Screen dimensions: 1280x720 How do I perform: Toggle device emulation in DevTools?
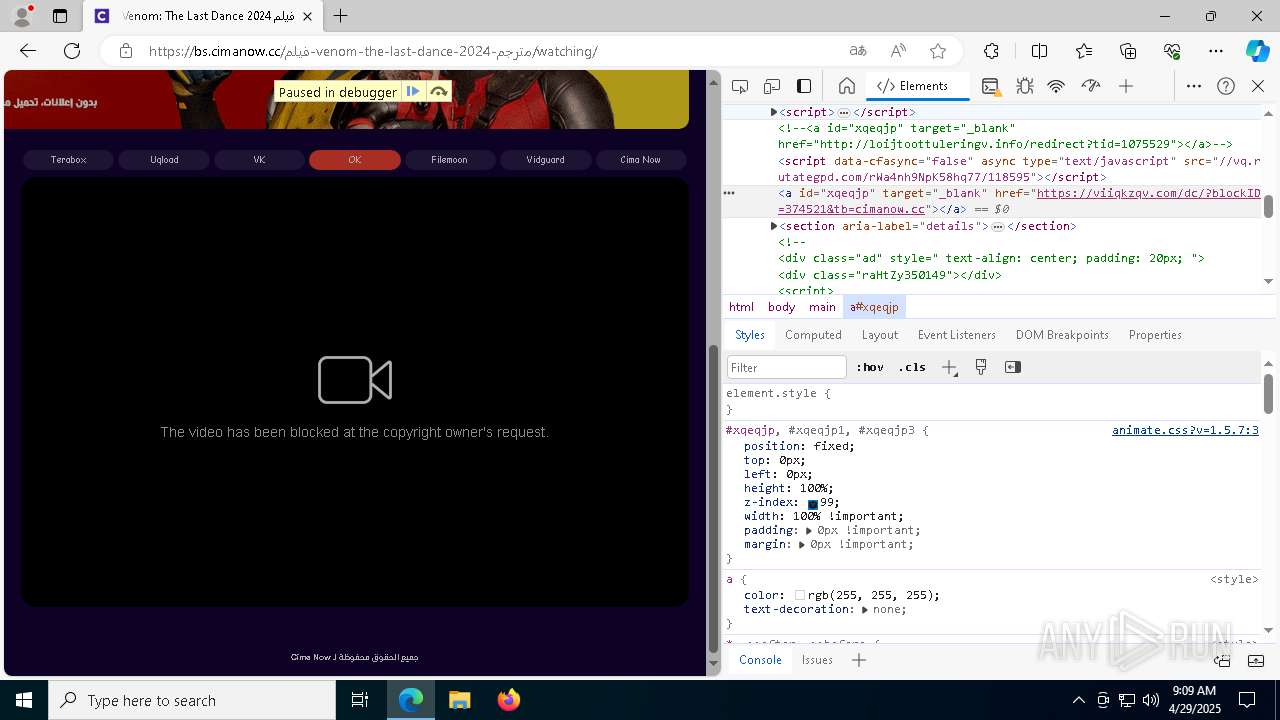click(x=772, y=86)
